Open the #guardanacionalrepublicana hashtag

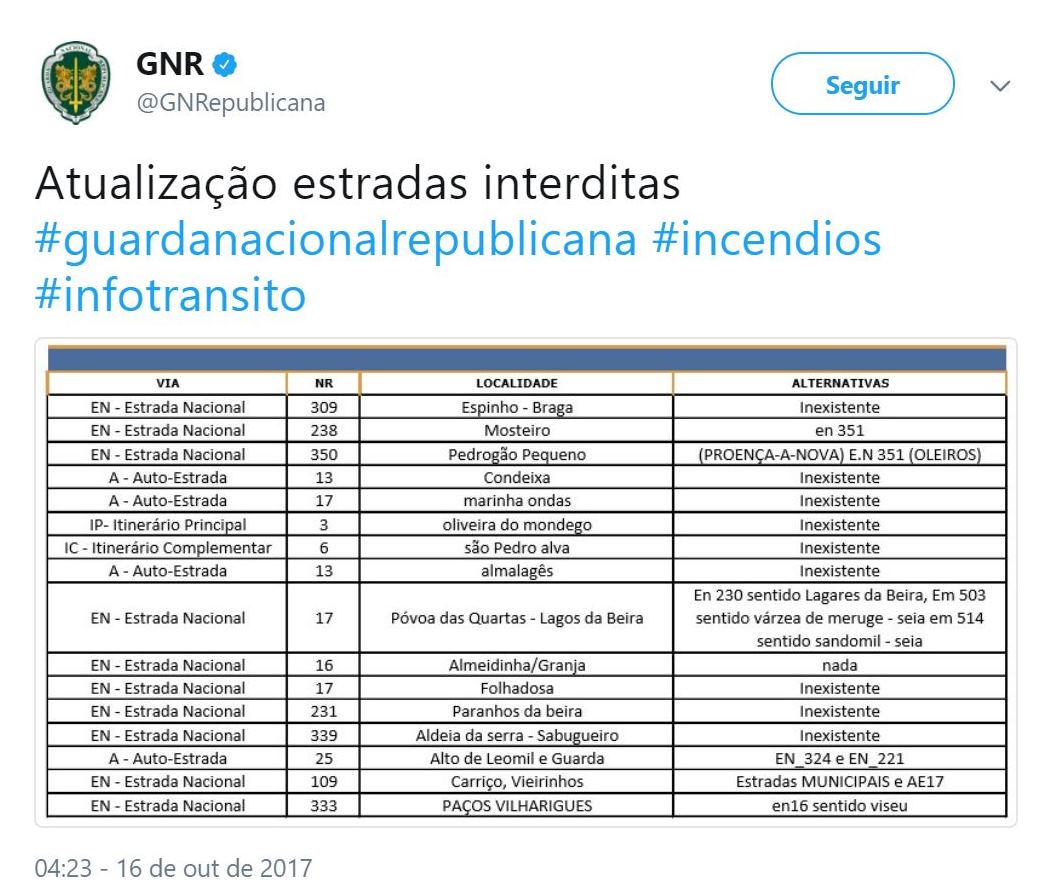333,240
